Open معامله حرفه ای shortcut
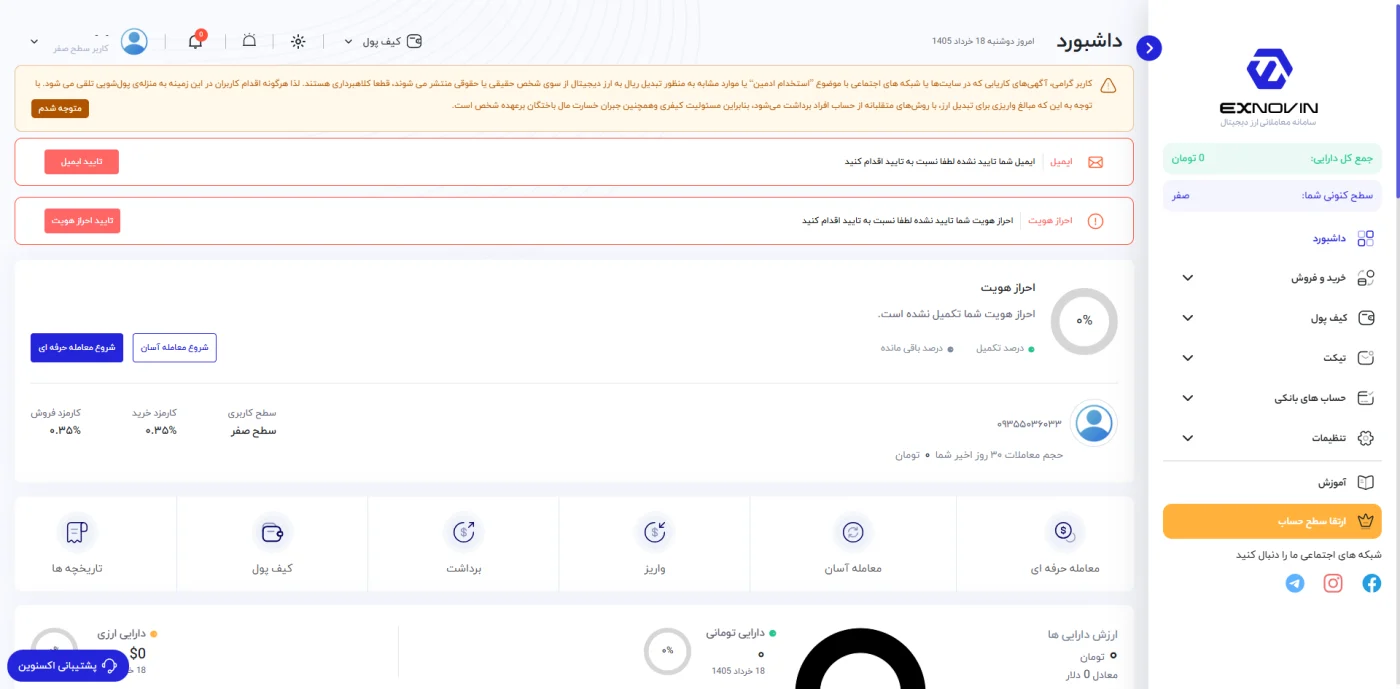This screenshot has width=1400, height=689. 1064,546
